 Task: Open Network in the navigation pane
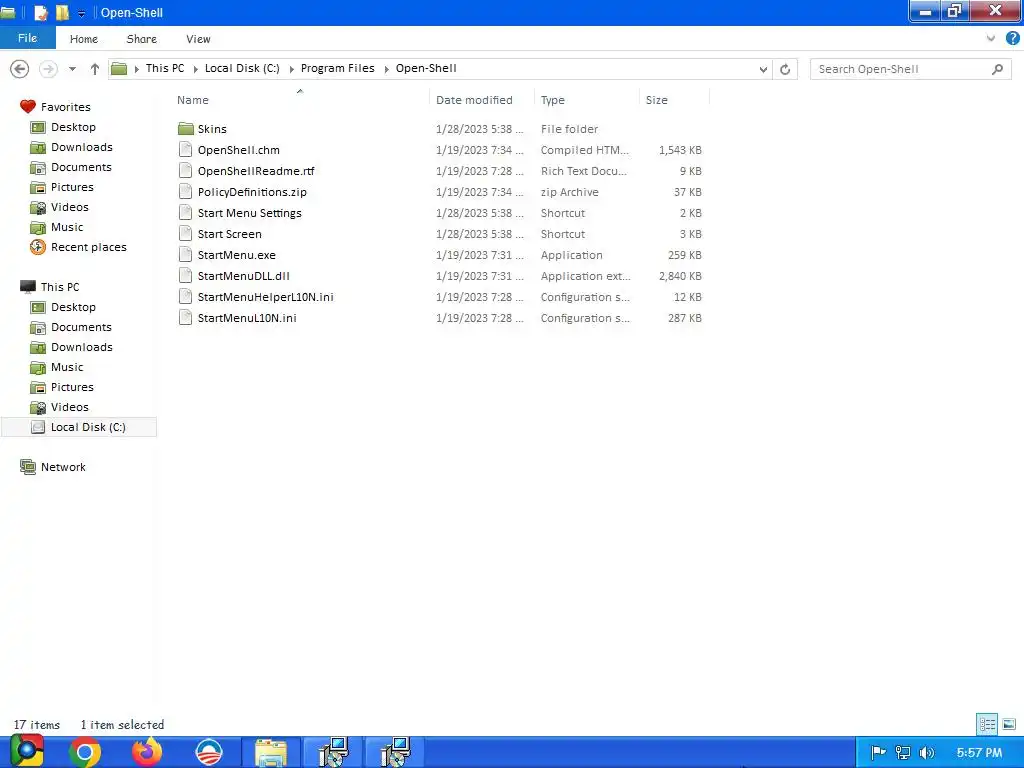tap(63, 467)
